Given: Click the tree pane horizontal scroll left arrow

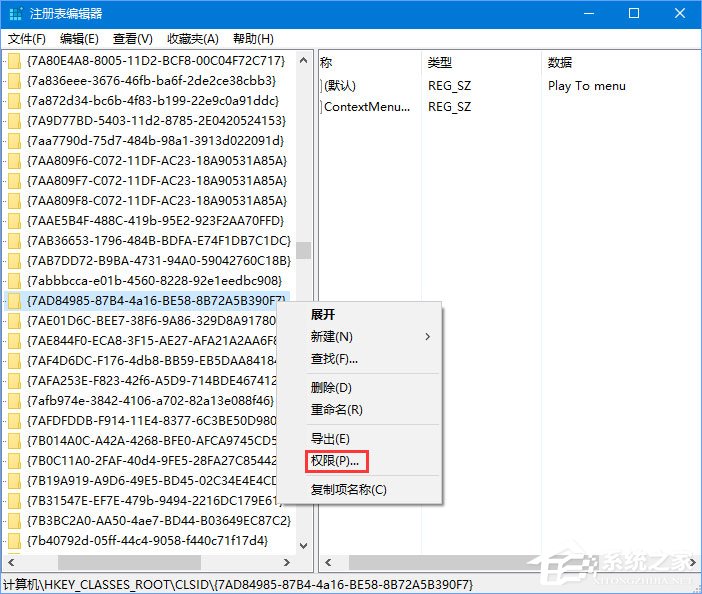Looking at the screenshot, I should tap(11, 562).
